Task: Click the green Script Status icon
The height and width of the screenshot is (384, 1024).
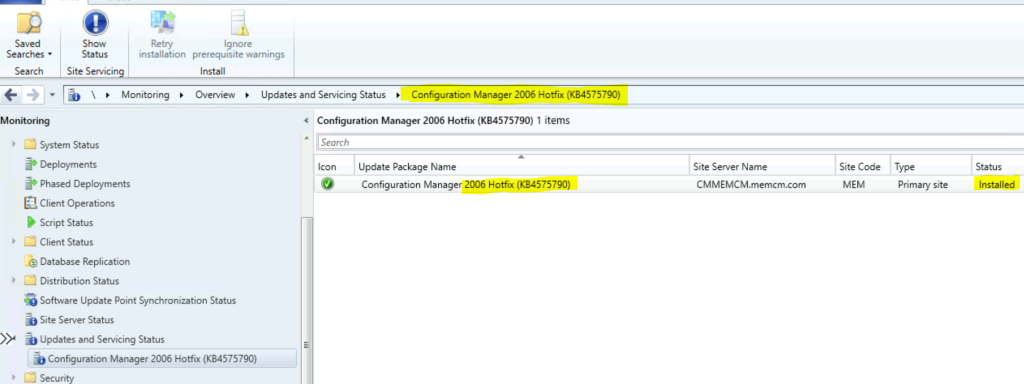Action: (30, 223)
